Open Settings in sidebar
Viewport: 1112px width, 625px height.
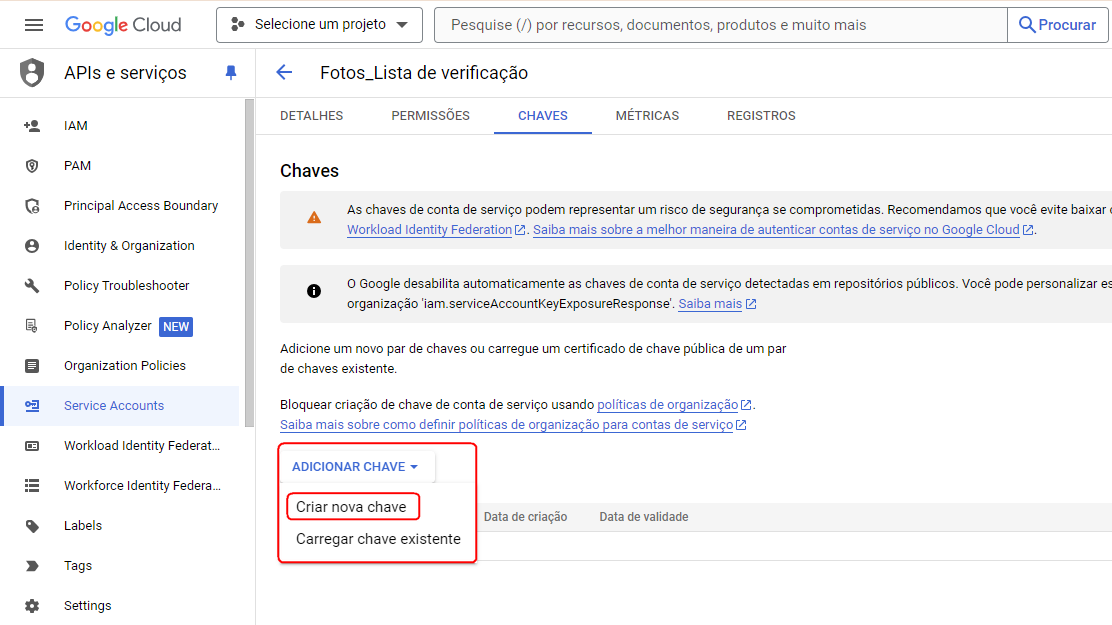click(x=87, y=606)
